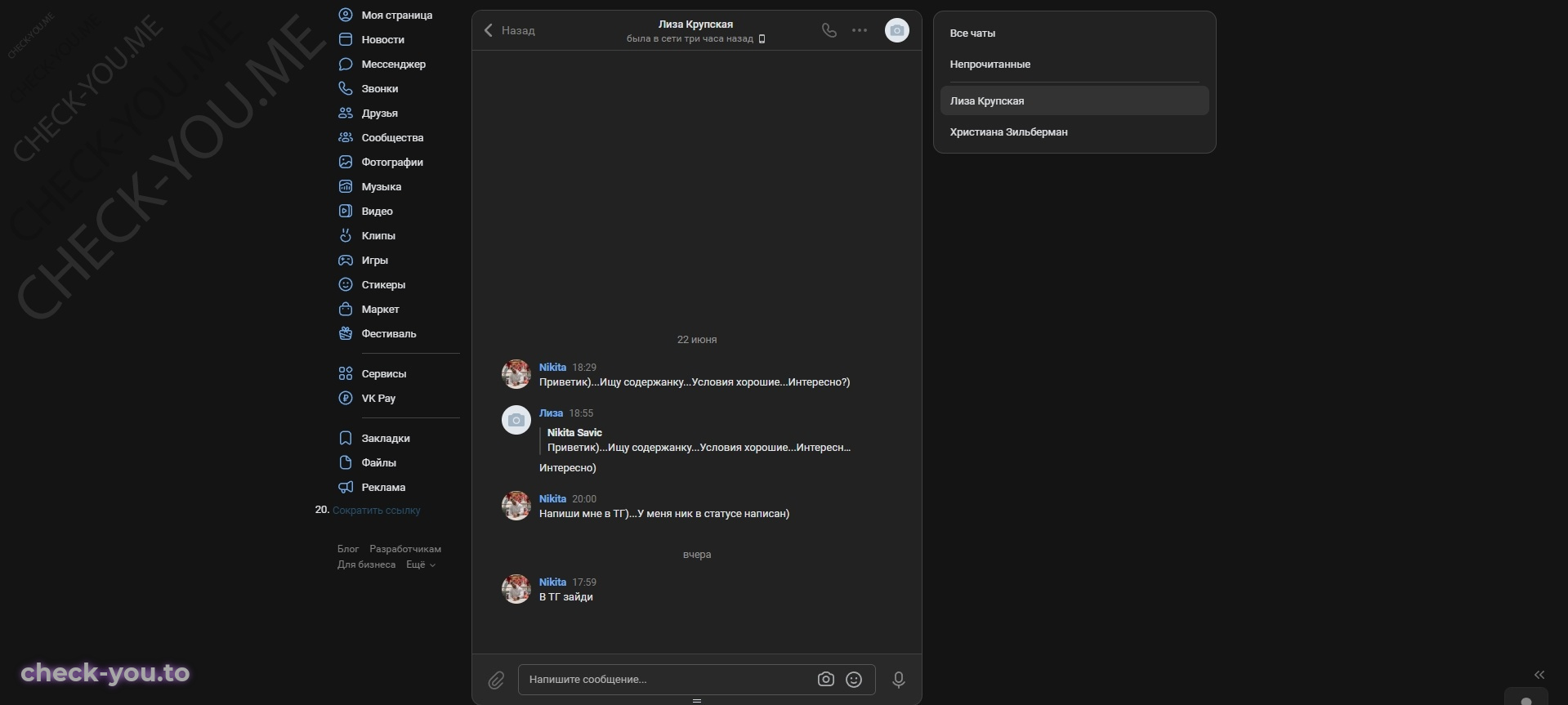Open chat with Христиана Зильберман

pyautogui.click(x=1074, y=132)
